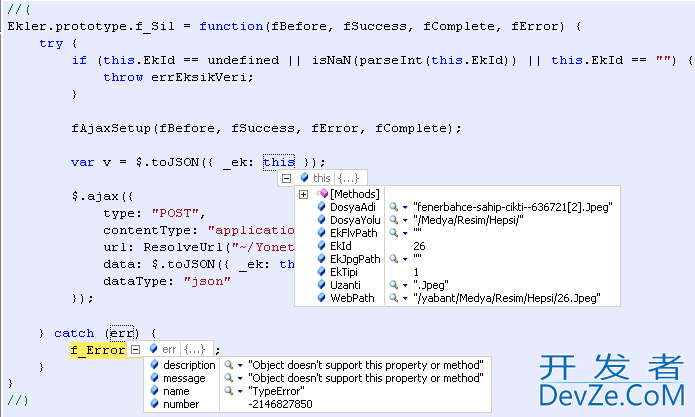Open visualizer magnifier for name
Image resolution: width=695 pixels, height=417 pixels.
click(228, 391)
